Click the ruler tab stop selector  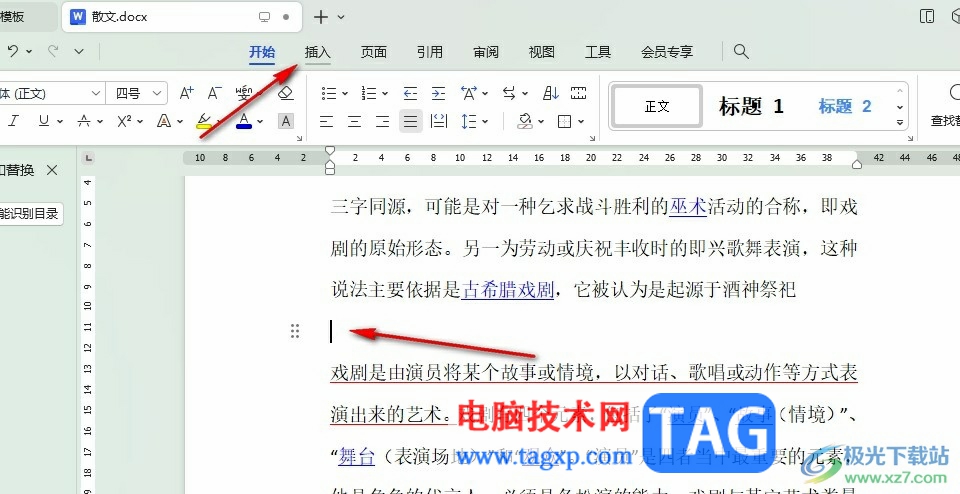click(x=89, y=159)
